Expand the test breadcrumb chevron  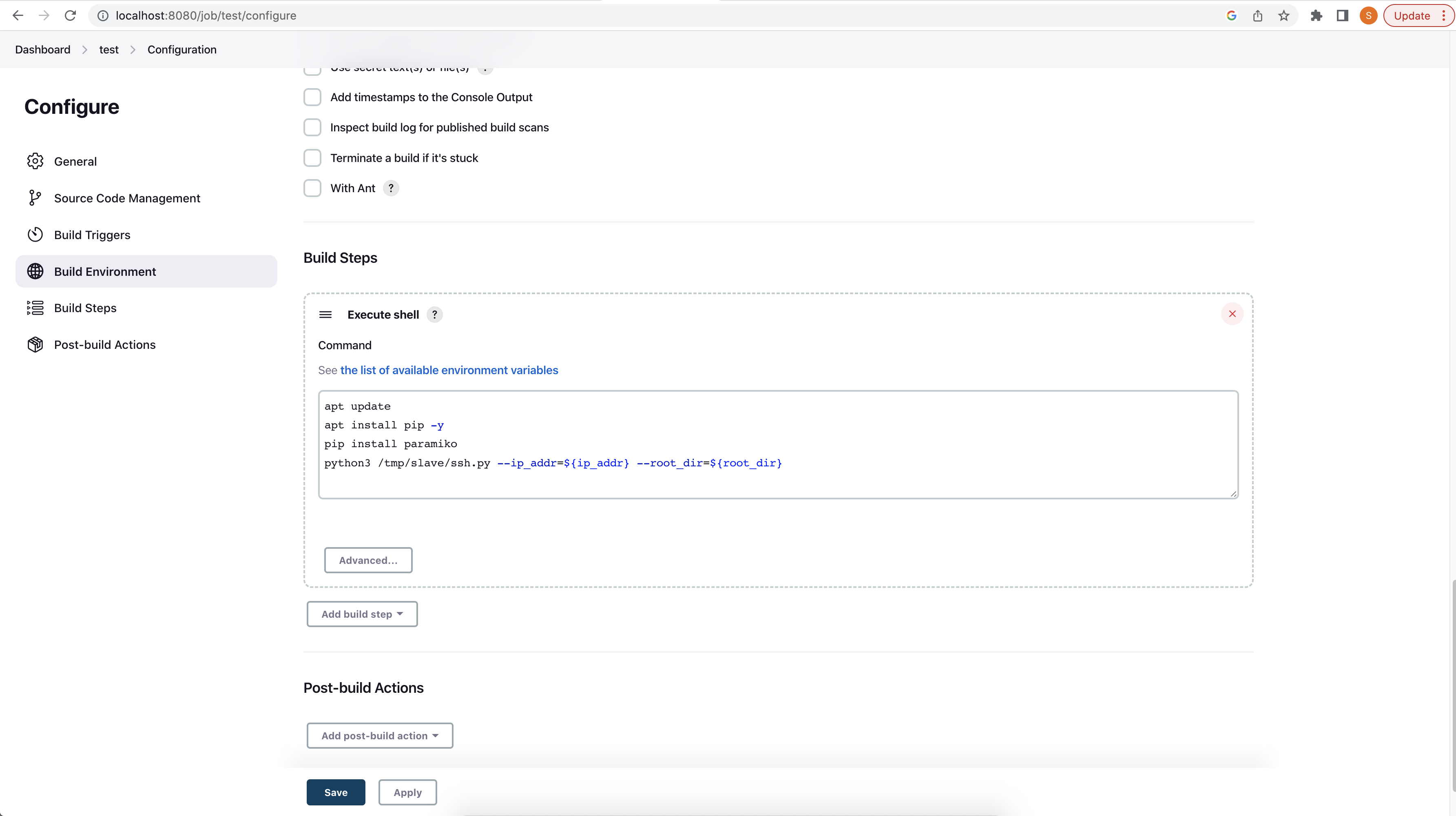[133, 50]
